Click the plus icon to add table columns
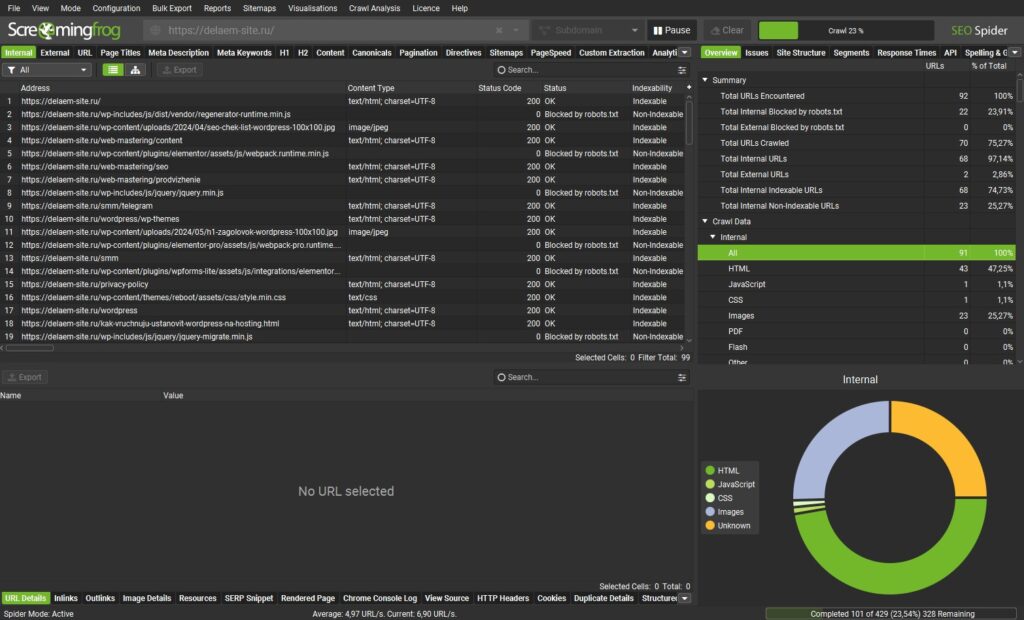 click(688, 88)
